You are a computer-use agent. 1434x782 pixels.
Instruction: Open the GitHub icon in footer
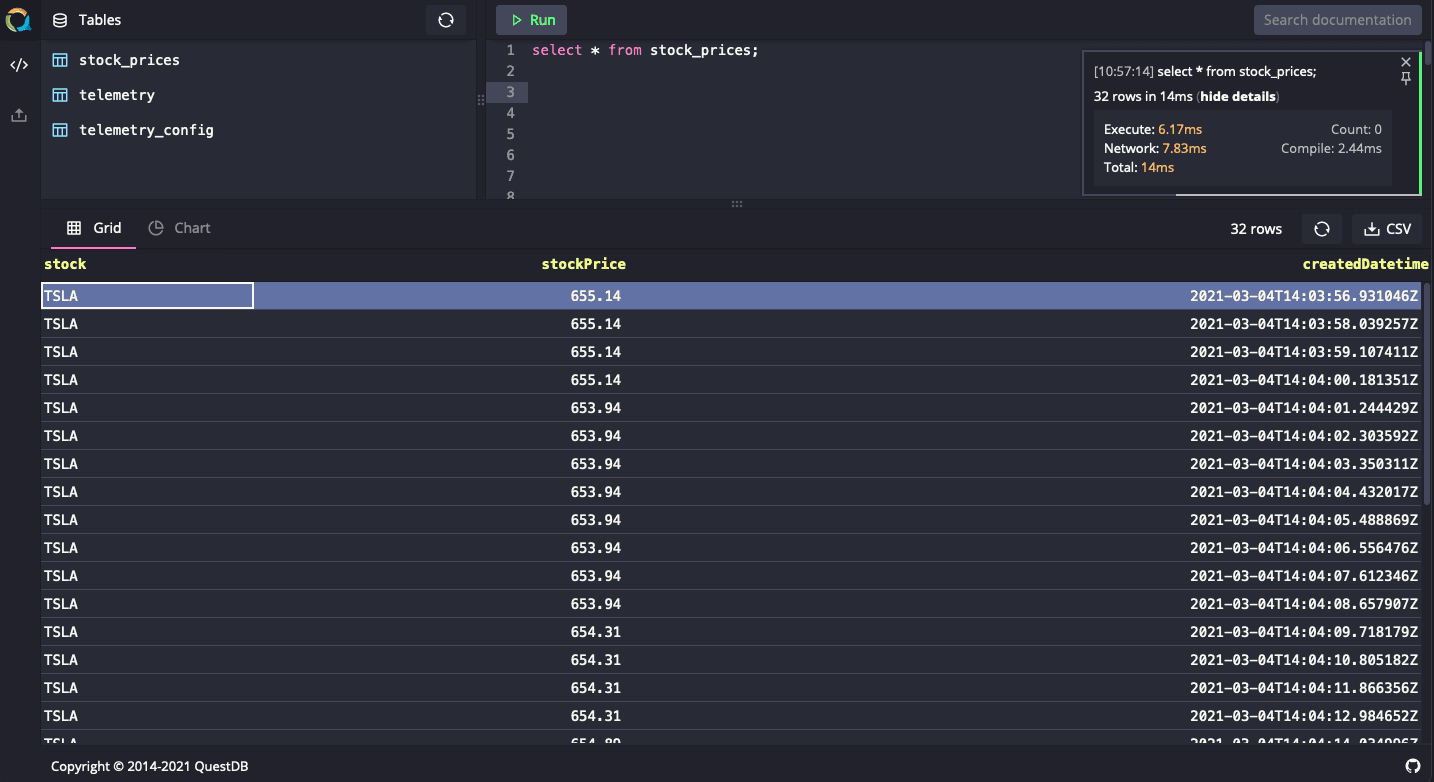[1412, 766]
